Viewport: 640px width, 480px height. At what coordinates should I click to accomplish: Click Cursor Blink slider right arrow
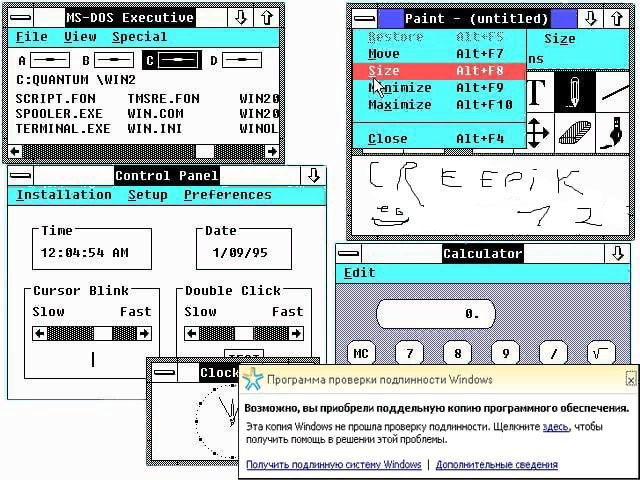click(144, 333)
